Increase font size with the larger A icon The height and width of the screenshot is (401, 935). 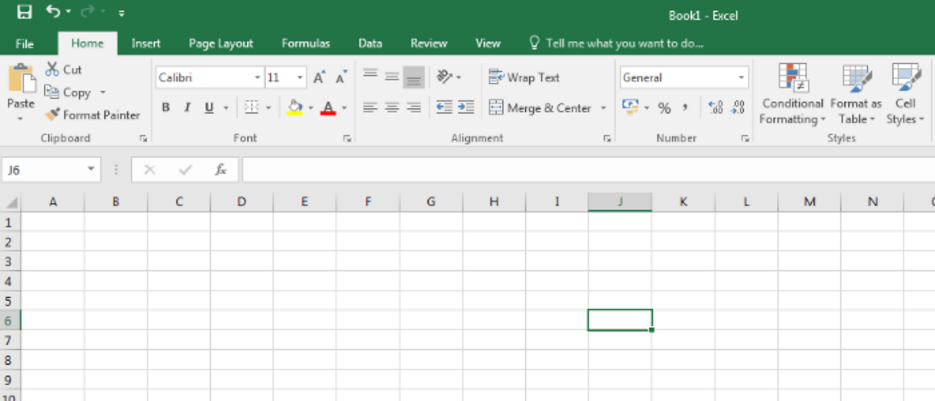[x=319, y=78]
